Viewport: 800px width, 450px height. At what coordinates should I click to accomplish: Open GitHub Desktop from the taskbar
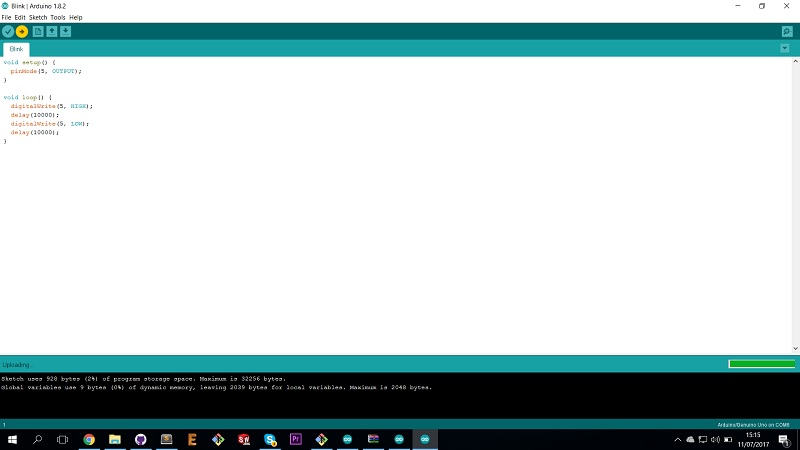pos(141,439)
